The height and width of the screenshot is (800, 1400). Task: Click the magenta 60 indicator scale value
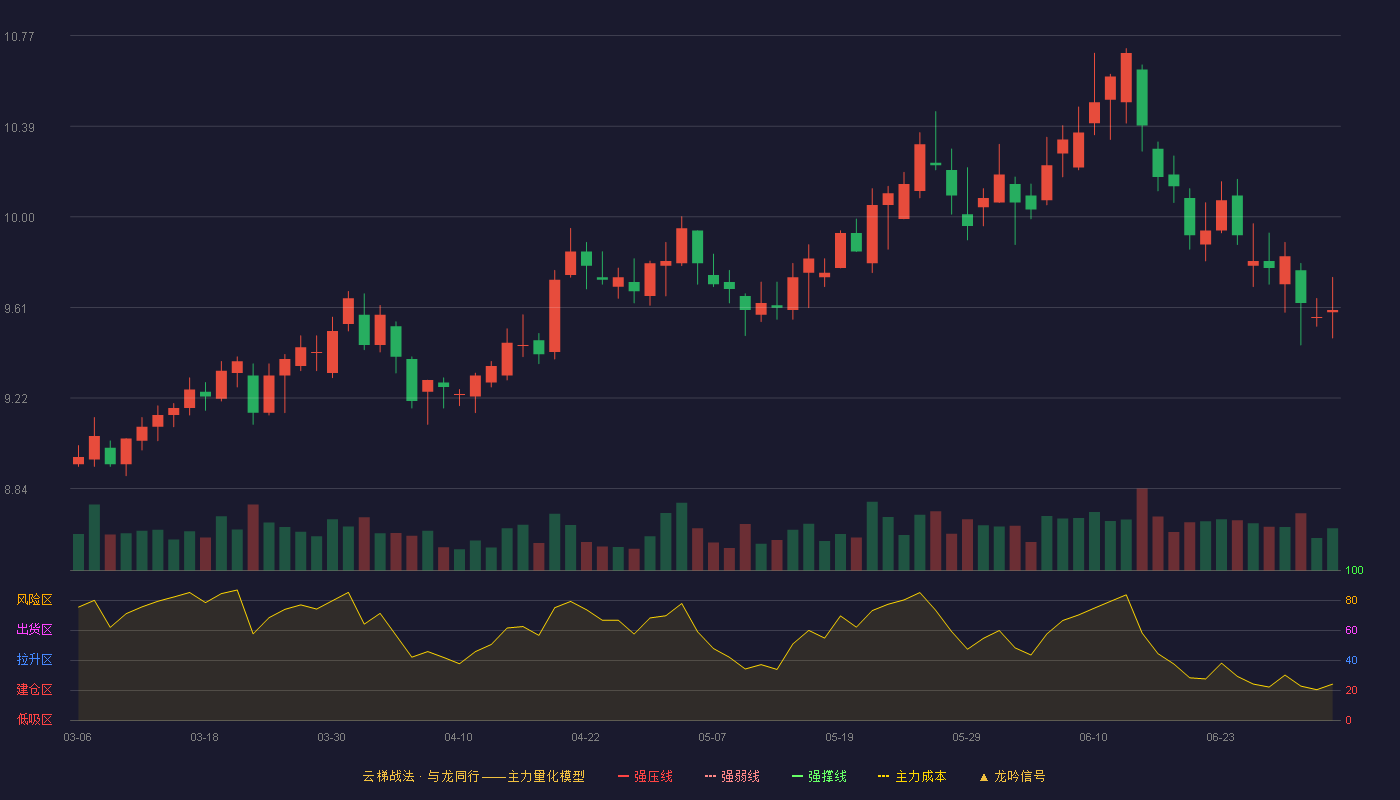tap(1351, 630)
